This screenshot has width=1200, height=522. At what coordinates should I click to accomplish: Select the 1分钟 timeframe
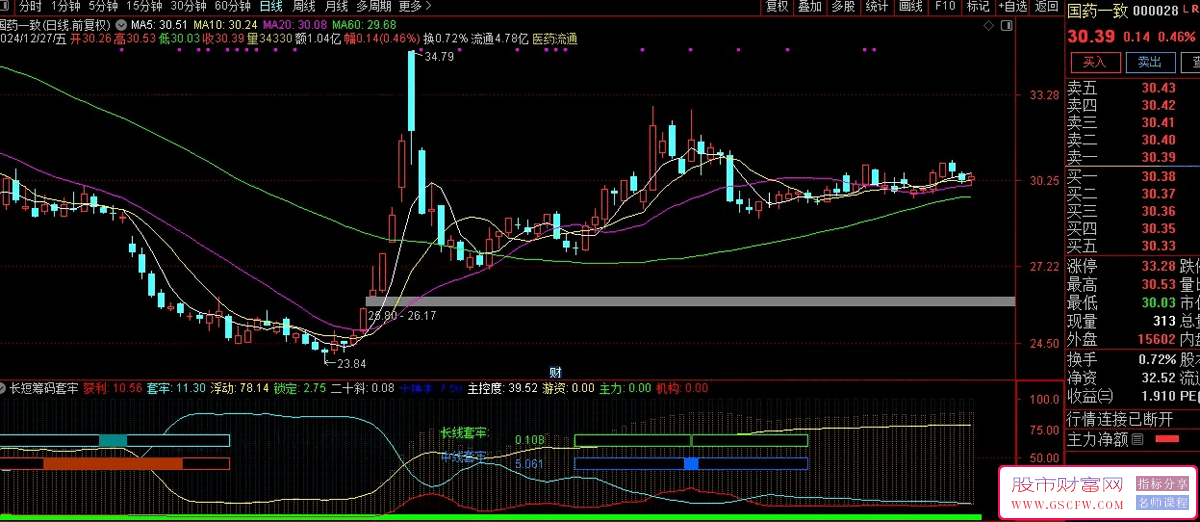pyautogui.click(x=64, y=6)
